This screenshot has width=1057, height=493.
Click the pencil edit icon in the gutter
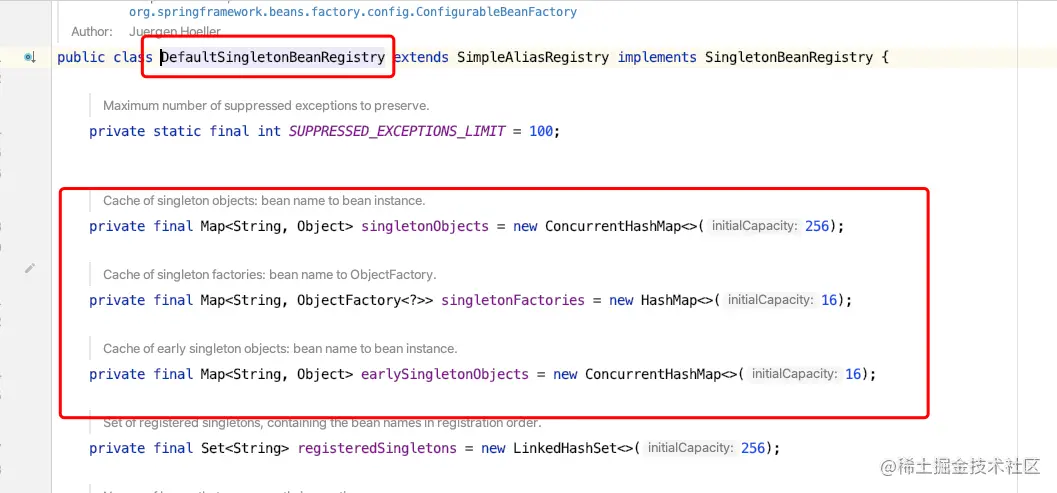coord(30,268)
